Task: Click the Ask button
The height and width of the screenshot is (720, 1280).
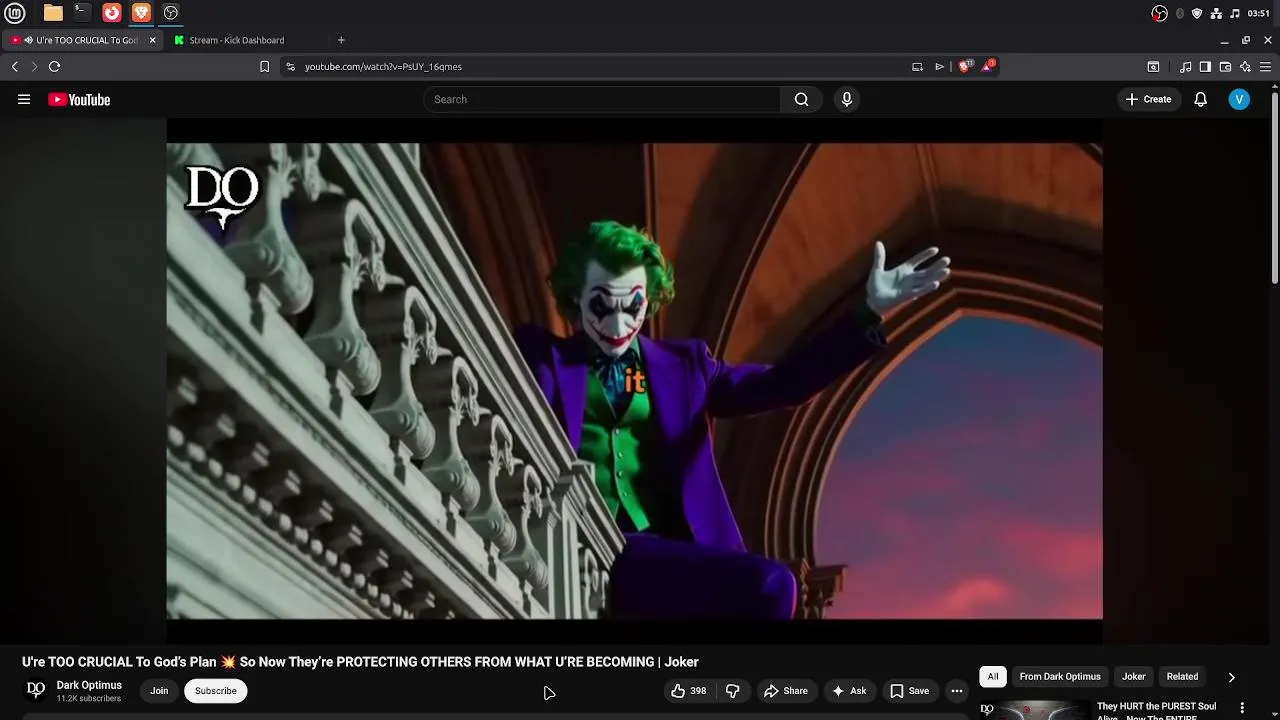Action: click(x=849, y=691)
